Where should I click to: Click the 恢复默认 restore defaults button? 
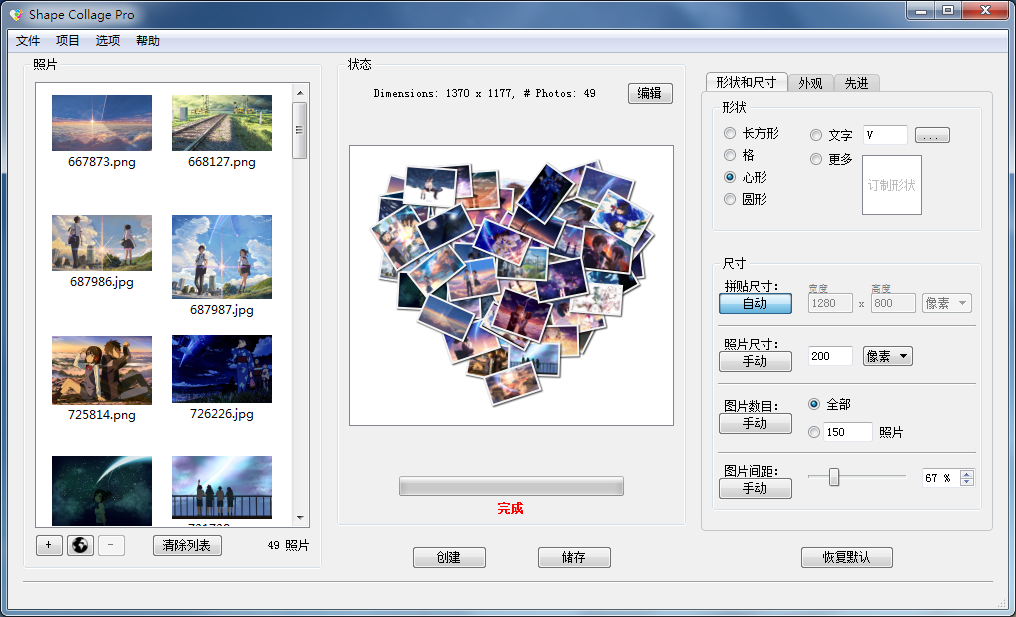[847, 557]
